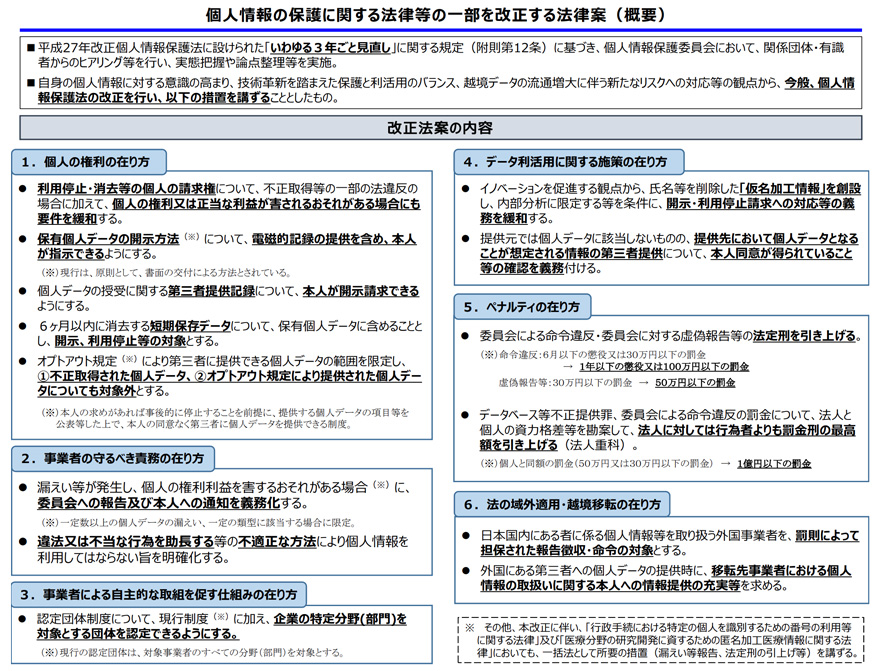Screen dimensions: 880x671
Task: Click the underlined いわゆる3年ごと見直し text
Action: (331, 47)
